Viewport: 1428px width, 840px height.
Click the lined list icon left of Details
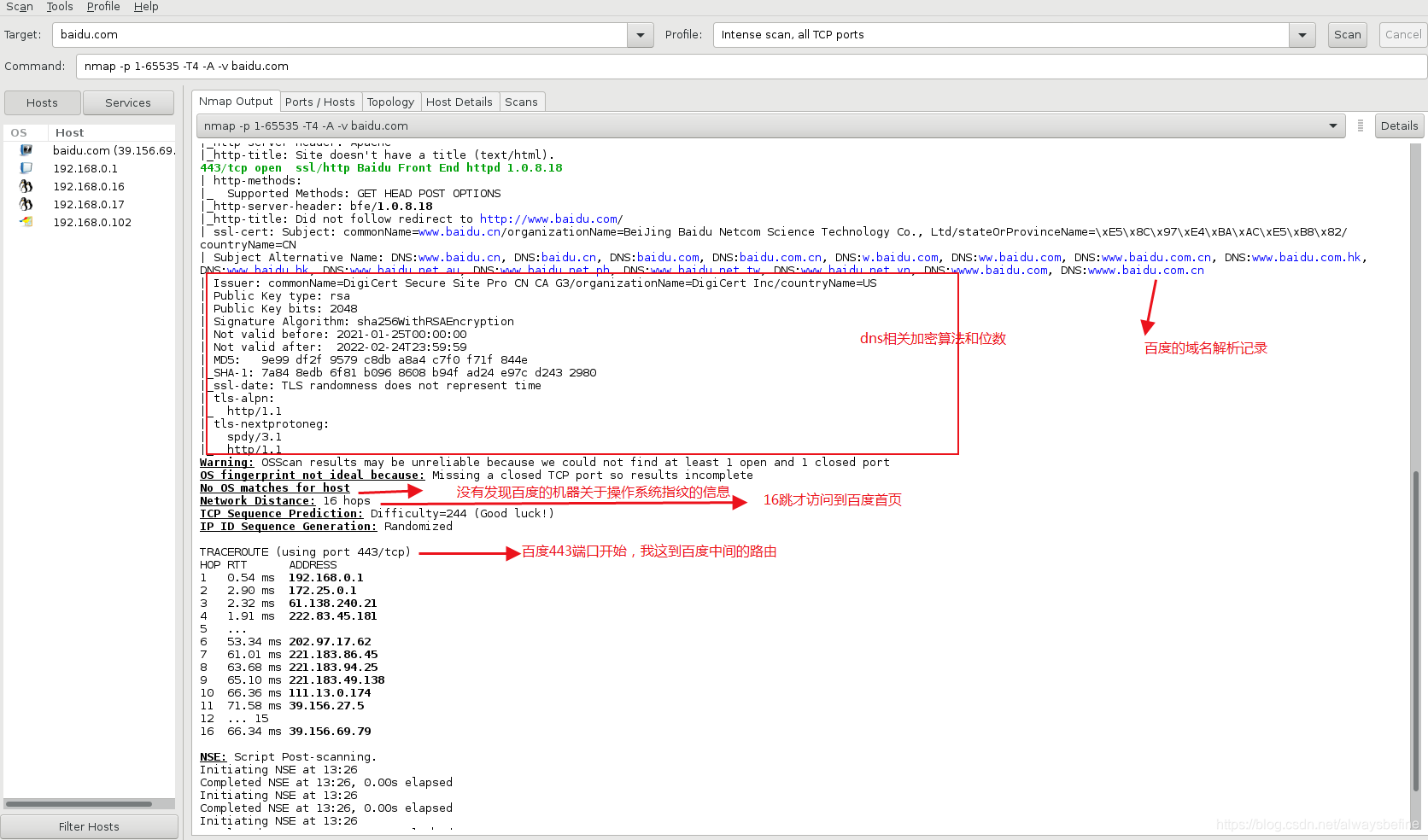[1360, 125]
